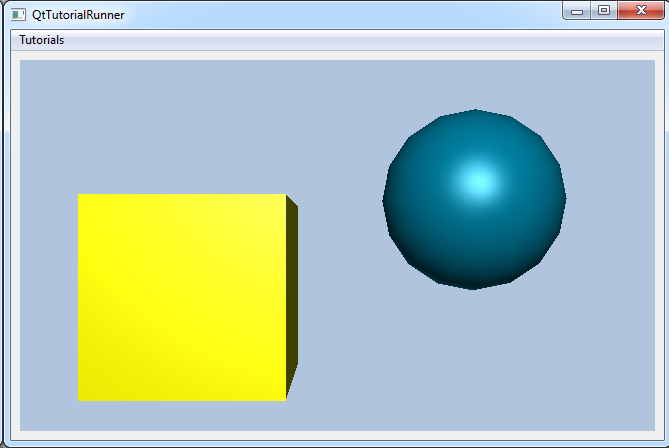Click the cube's top-right front corner

(285, 195)
